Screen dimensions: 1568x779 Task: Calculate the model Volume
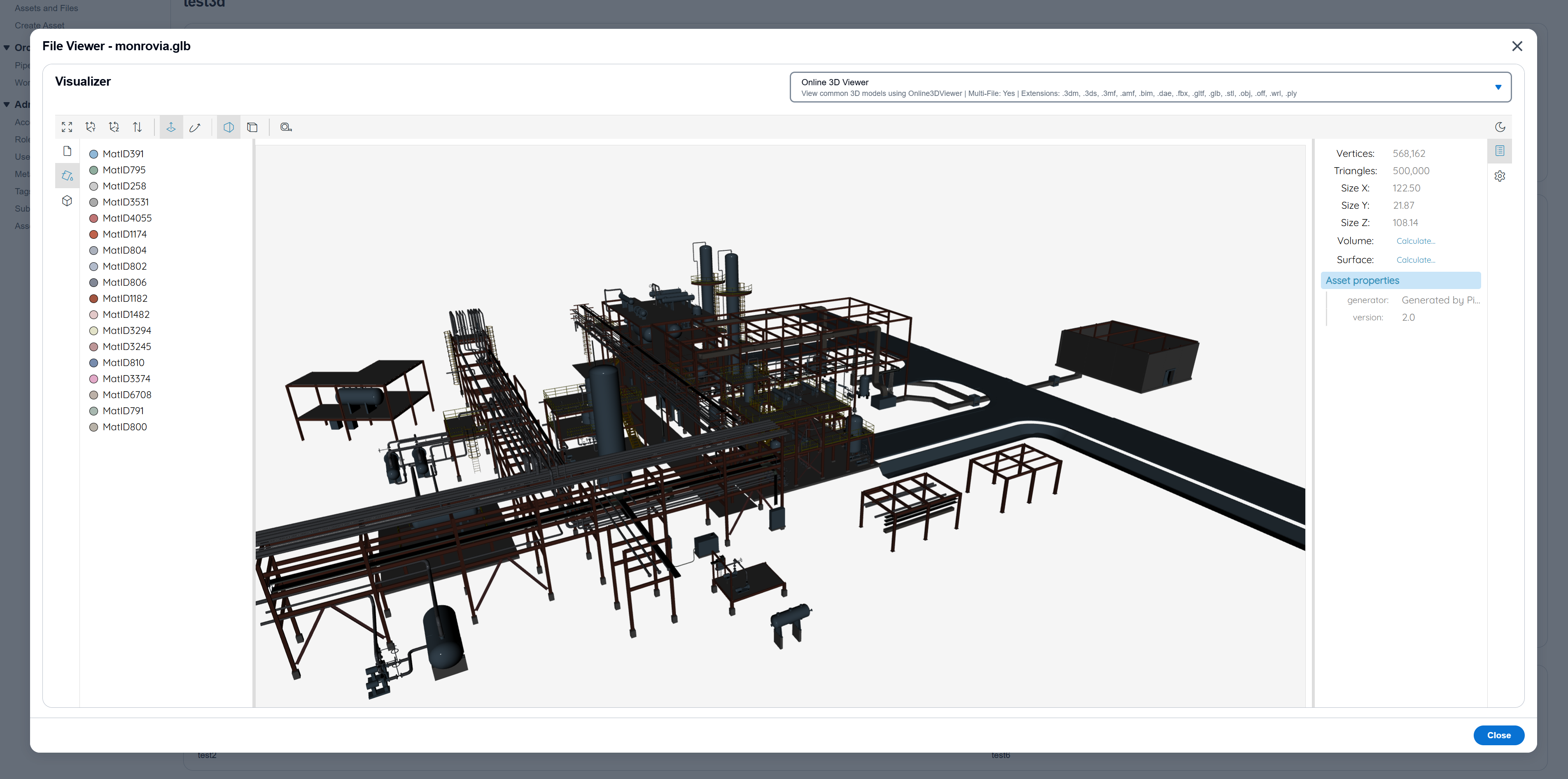click(x=1416, y=241)
